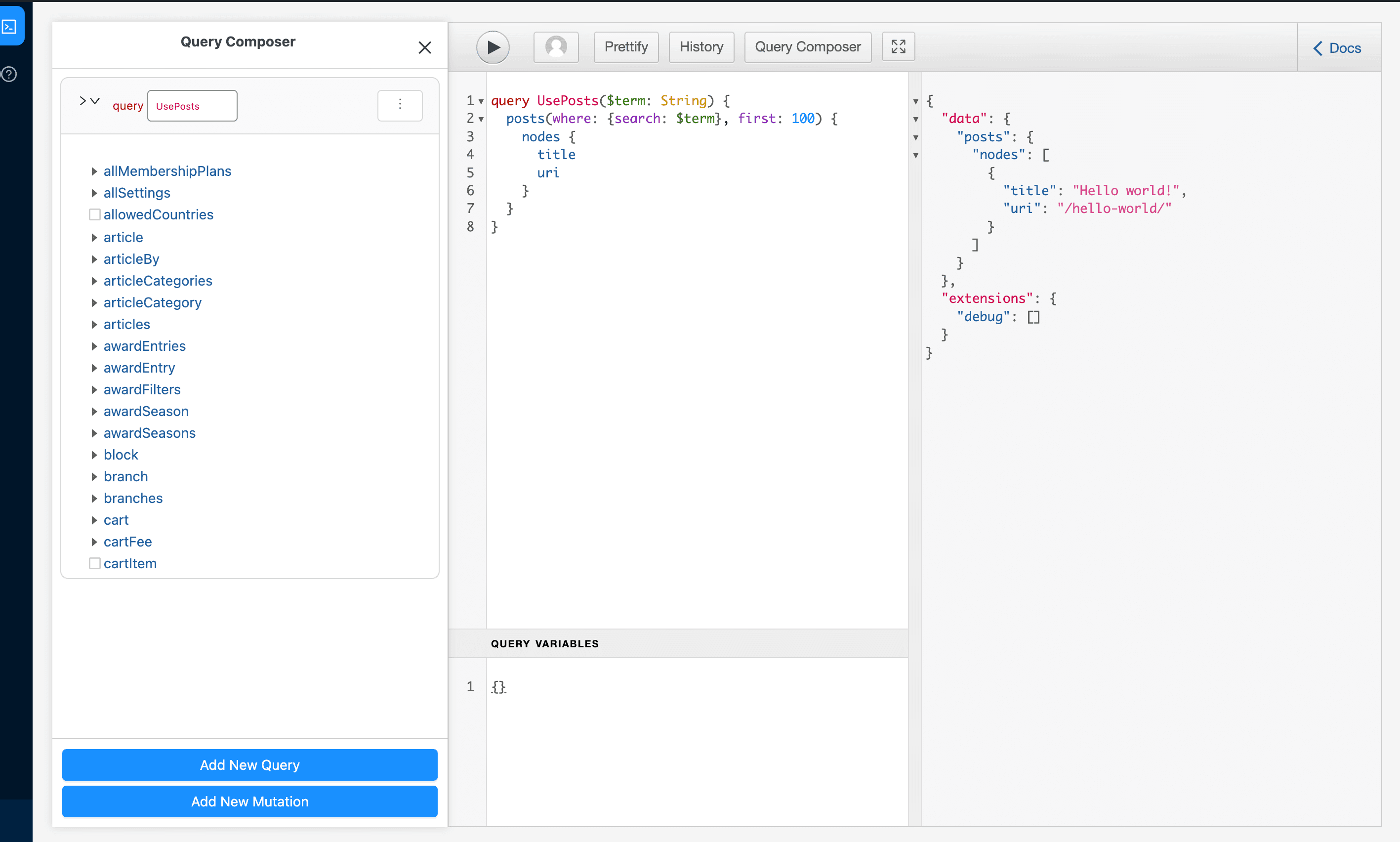Collapse the nodes array in the response panel
Viewport: 1400px width, 842px height.
[915, 155]
